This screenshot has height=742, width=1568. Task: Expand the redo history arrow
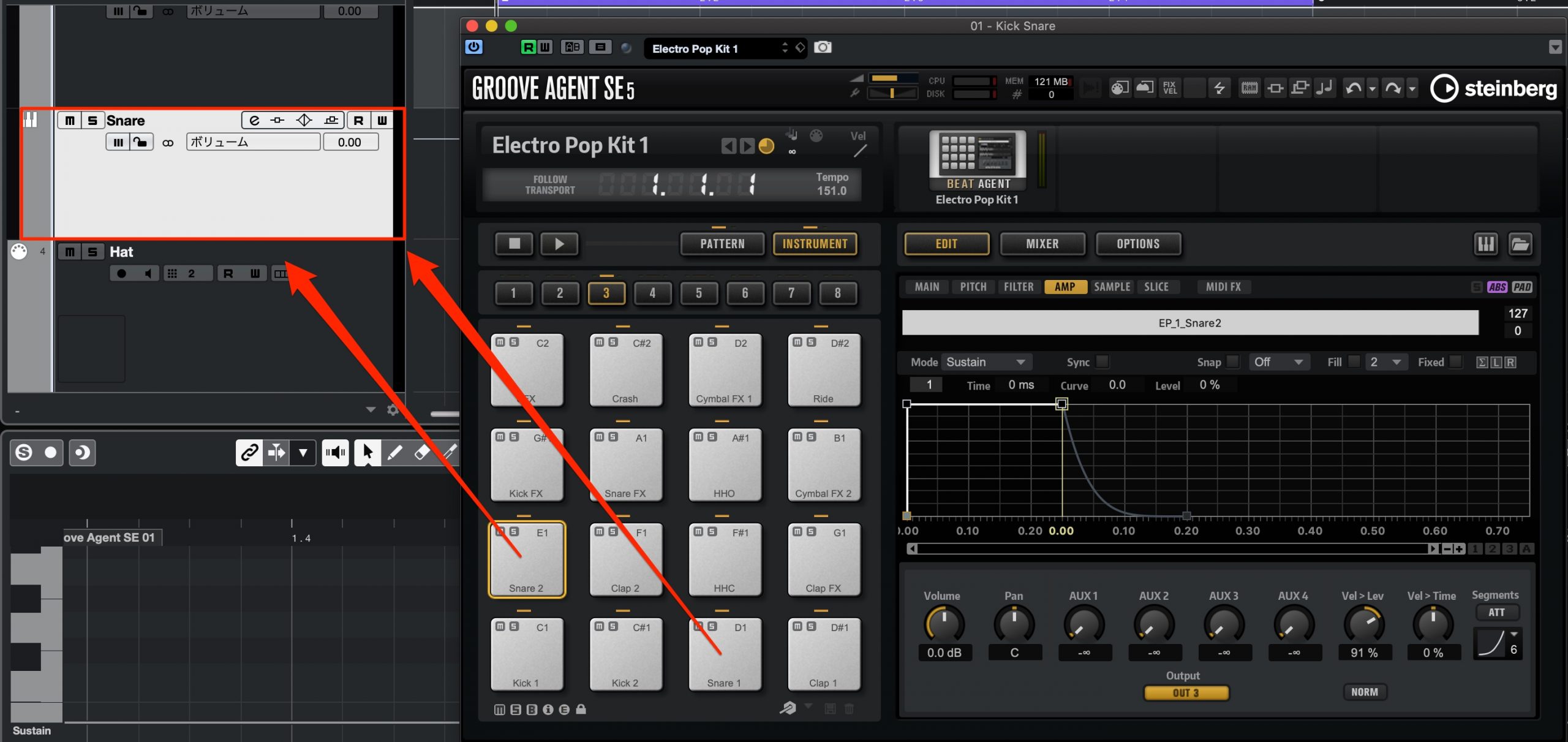pos(1412,89)
